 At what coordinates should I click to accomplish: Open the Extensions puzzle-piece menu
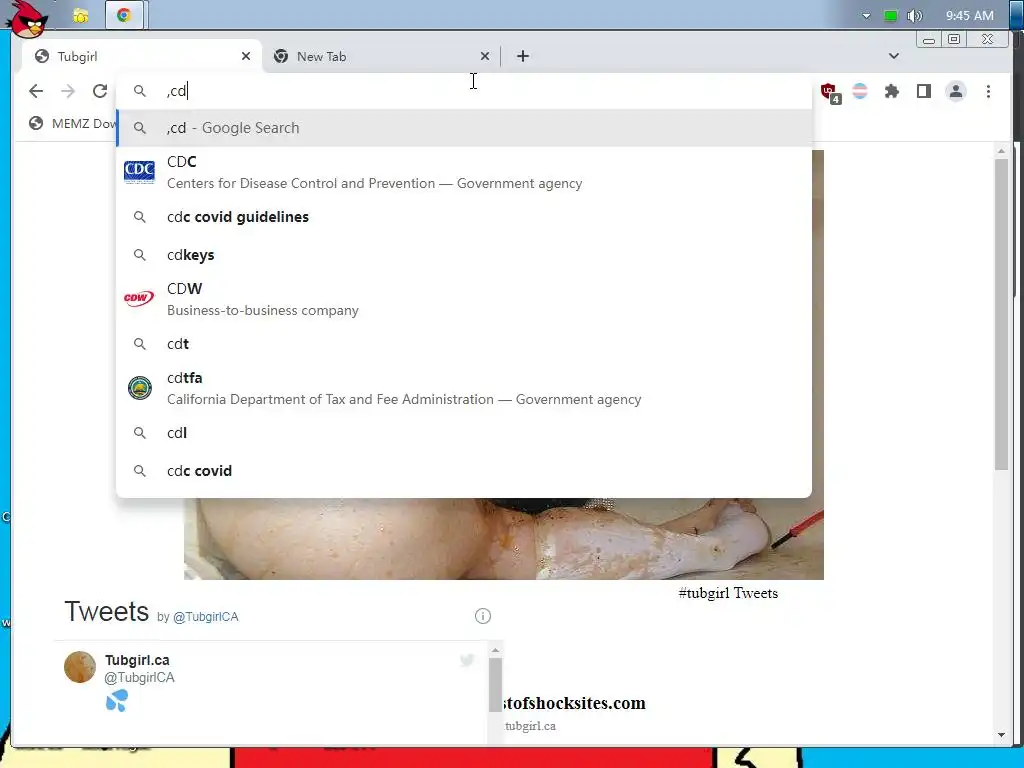pos(891,91)
